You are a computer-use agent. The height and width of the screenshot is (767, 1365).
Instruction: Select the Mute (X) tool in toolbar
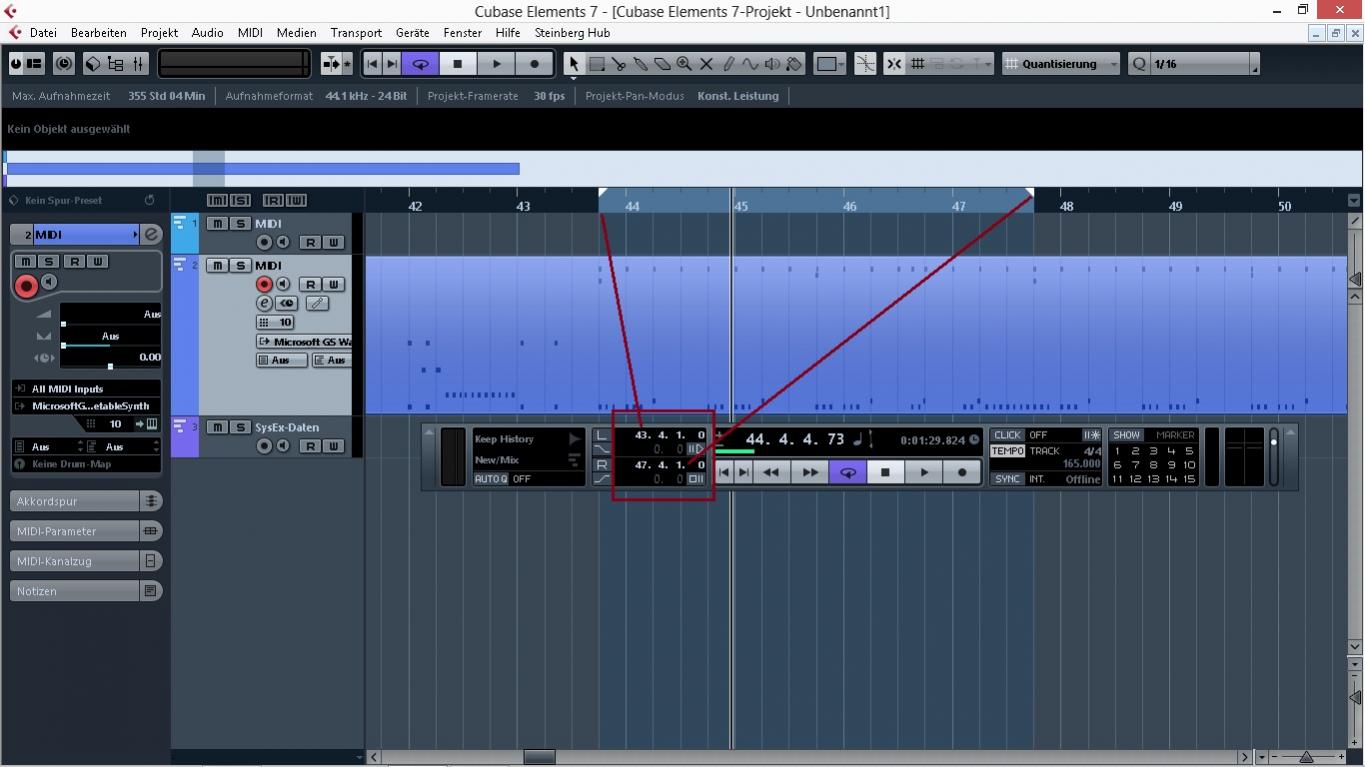(x=706, y=64)
